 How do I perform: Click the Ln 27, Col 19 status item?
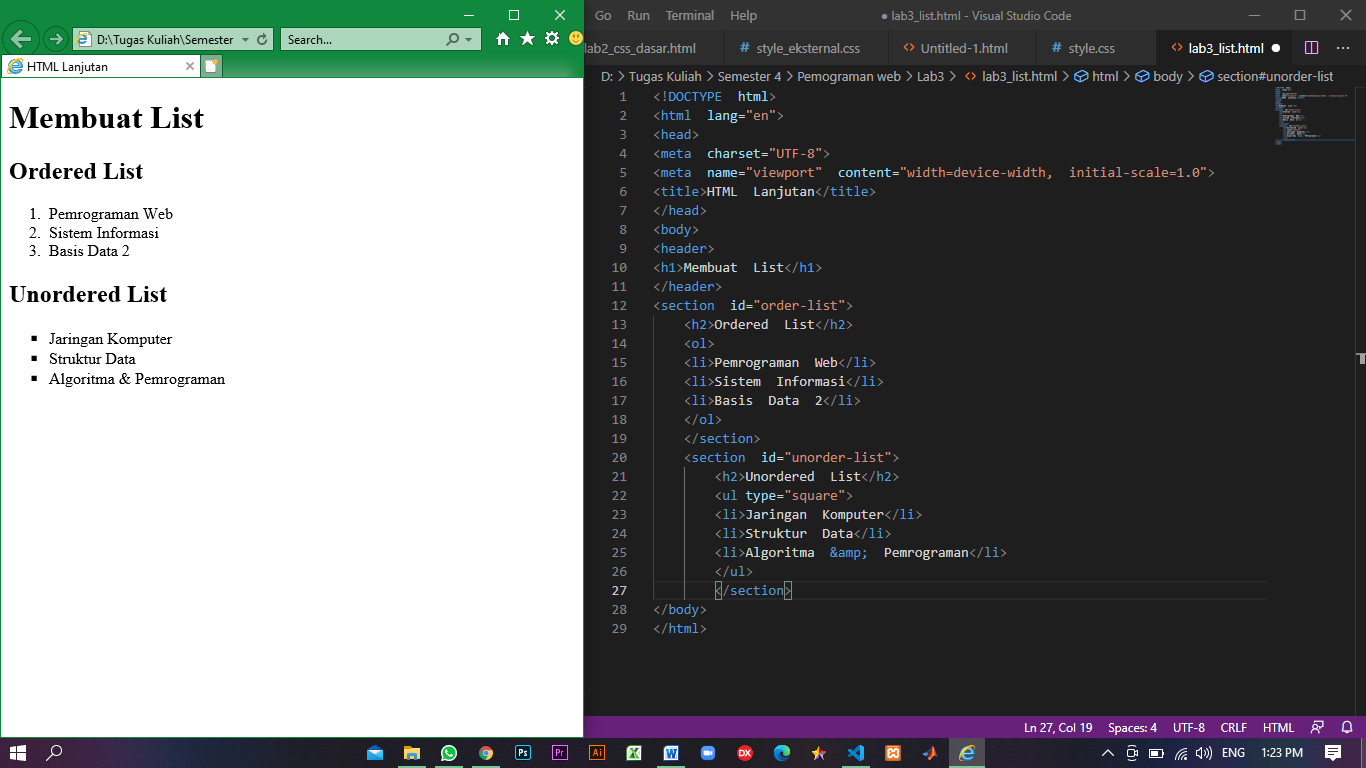click(1057, 727)
